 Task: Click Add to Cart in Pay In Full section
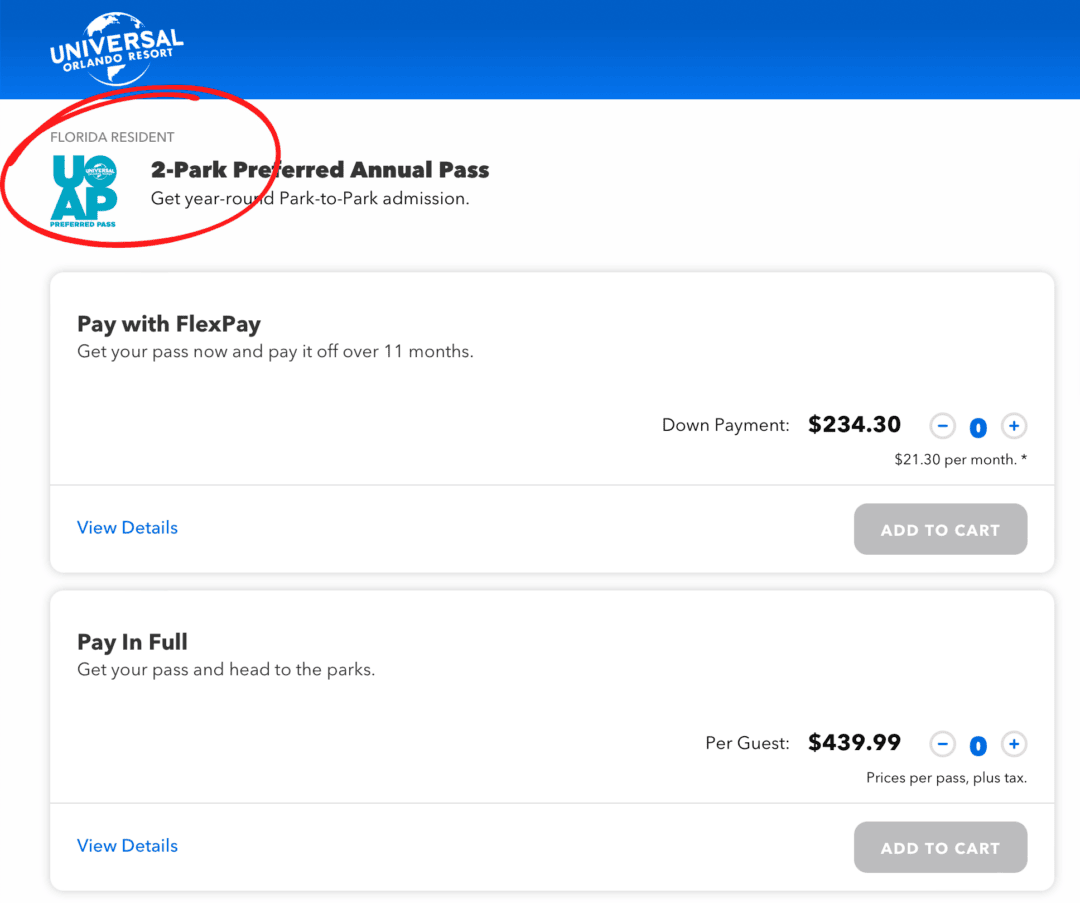pyautogui.click(x=940, y=847)
